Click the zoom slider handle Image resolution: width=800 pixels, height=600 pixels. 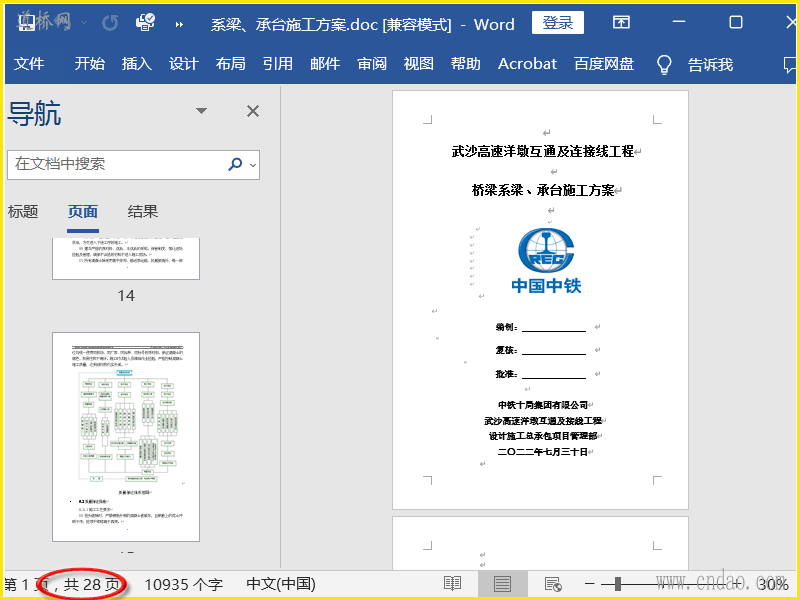pyautogui.click(x=618, y=584)
